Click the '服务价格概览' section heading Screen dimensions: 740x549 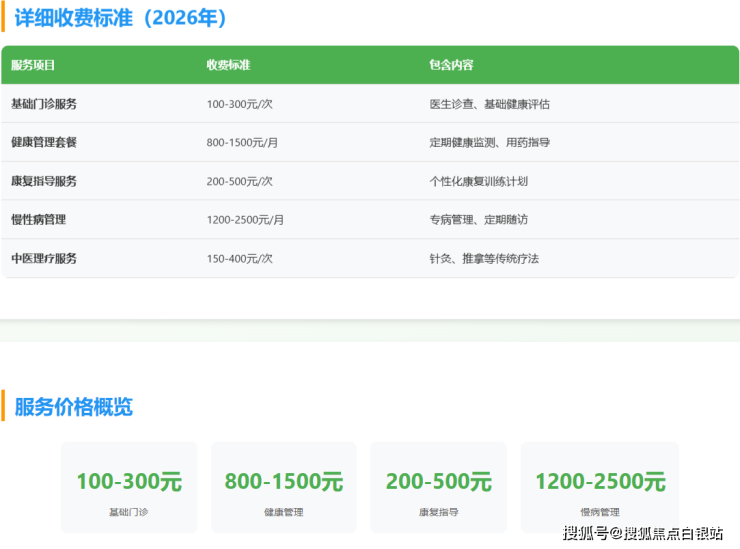(x=74, y=407)
